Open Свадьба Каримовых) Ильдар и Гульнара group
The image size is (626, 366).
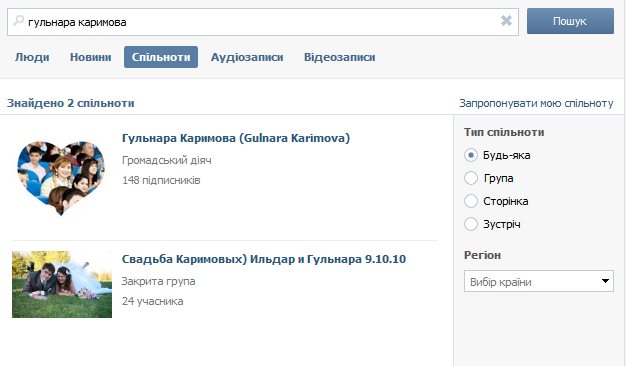pyautogui.click(x=264, y=259)
